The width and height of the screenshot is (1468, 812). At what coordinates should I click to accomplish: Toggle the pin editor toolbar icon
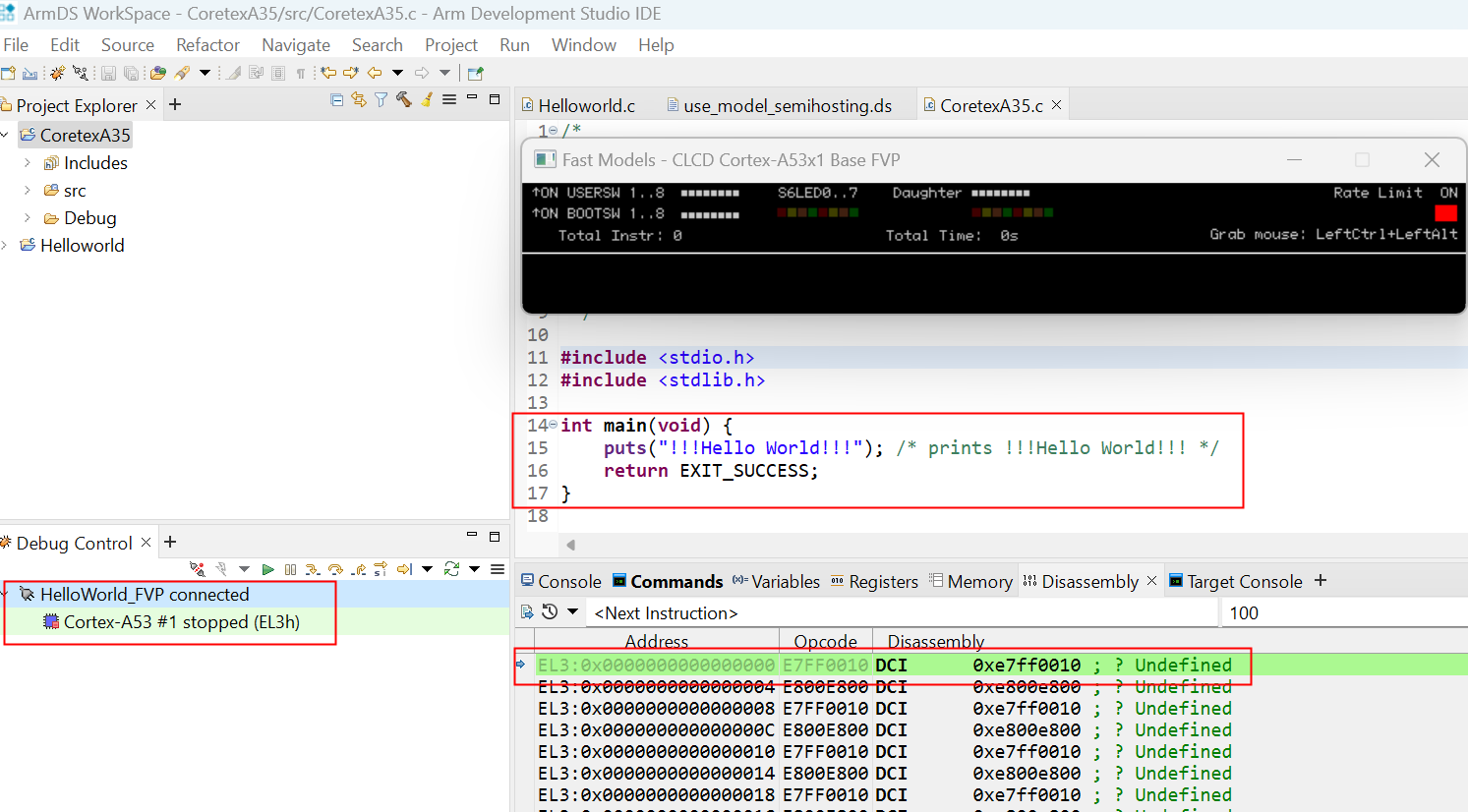coord(476,73)
